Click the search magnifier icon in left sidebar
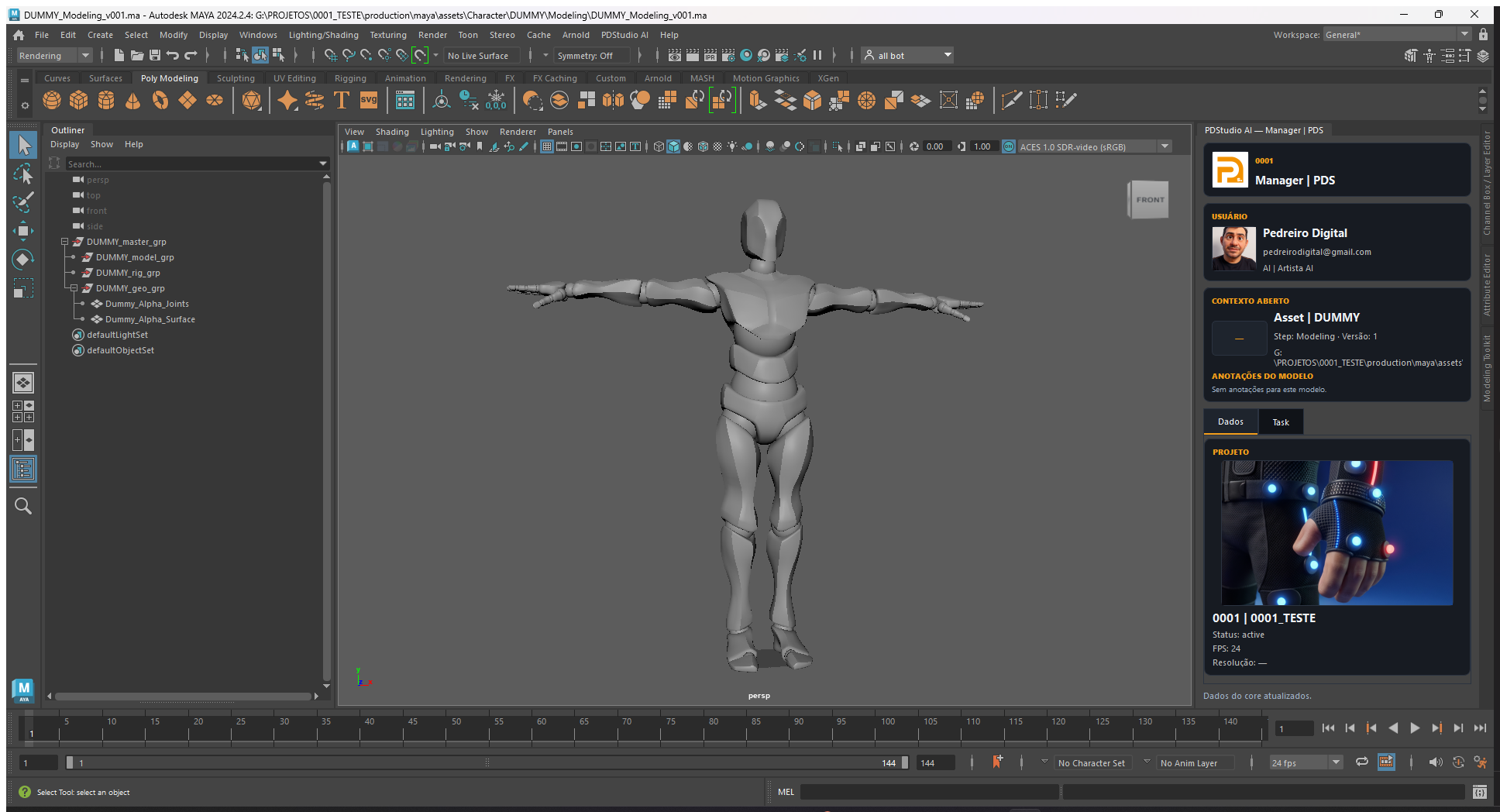The image size is (1500, 812). point(23,506)
